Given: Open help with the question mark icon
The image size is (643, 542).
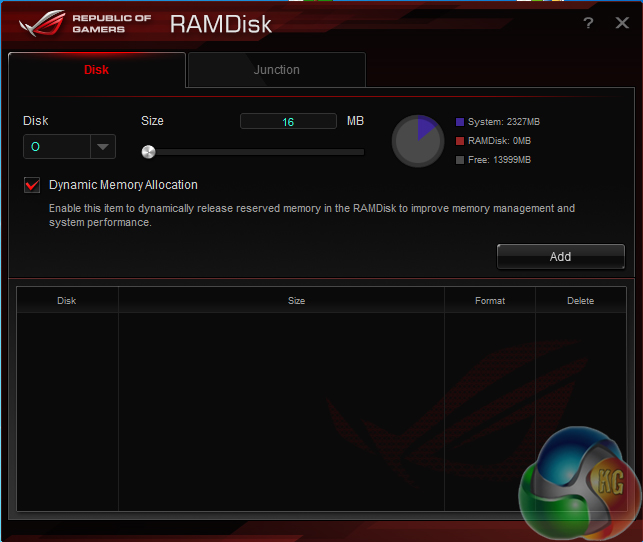Looking at the screenshot, I should 588,23.
